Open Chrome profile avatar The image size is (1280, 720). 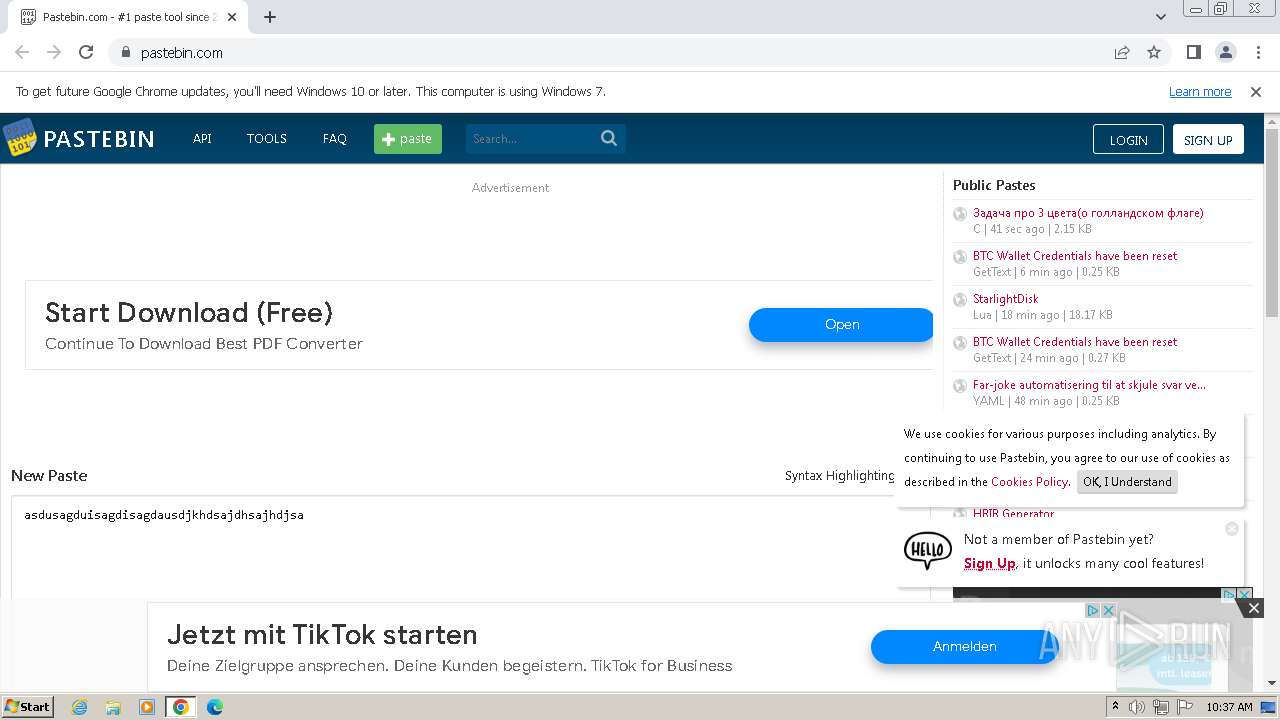[x=1225, y=52]
